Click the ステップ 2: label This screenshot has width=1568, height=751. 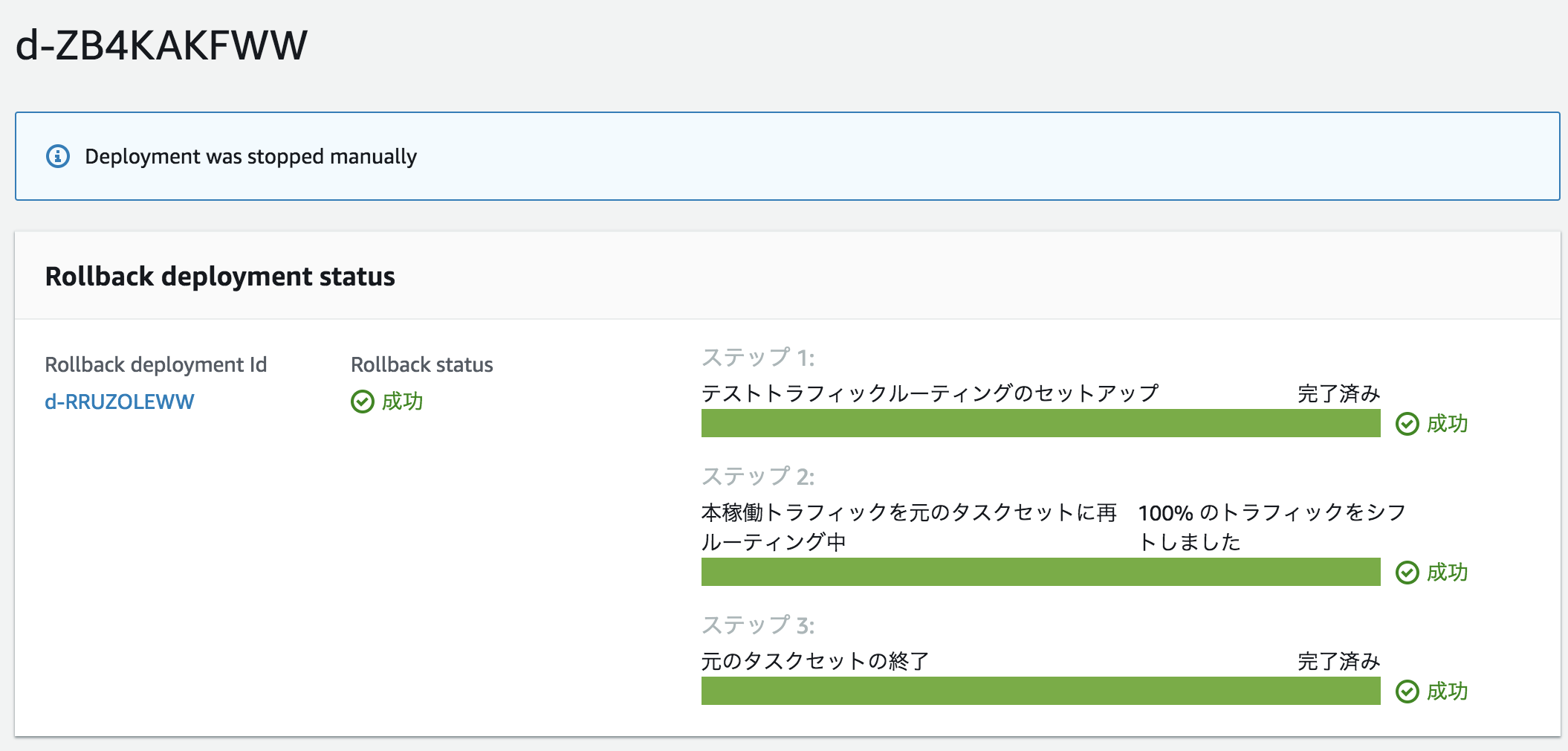[758, 477]
